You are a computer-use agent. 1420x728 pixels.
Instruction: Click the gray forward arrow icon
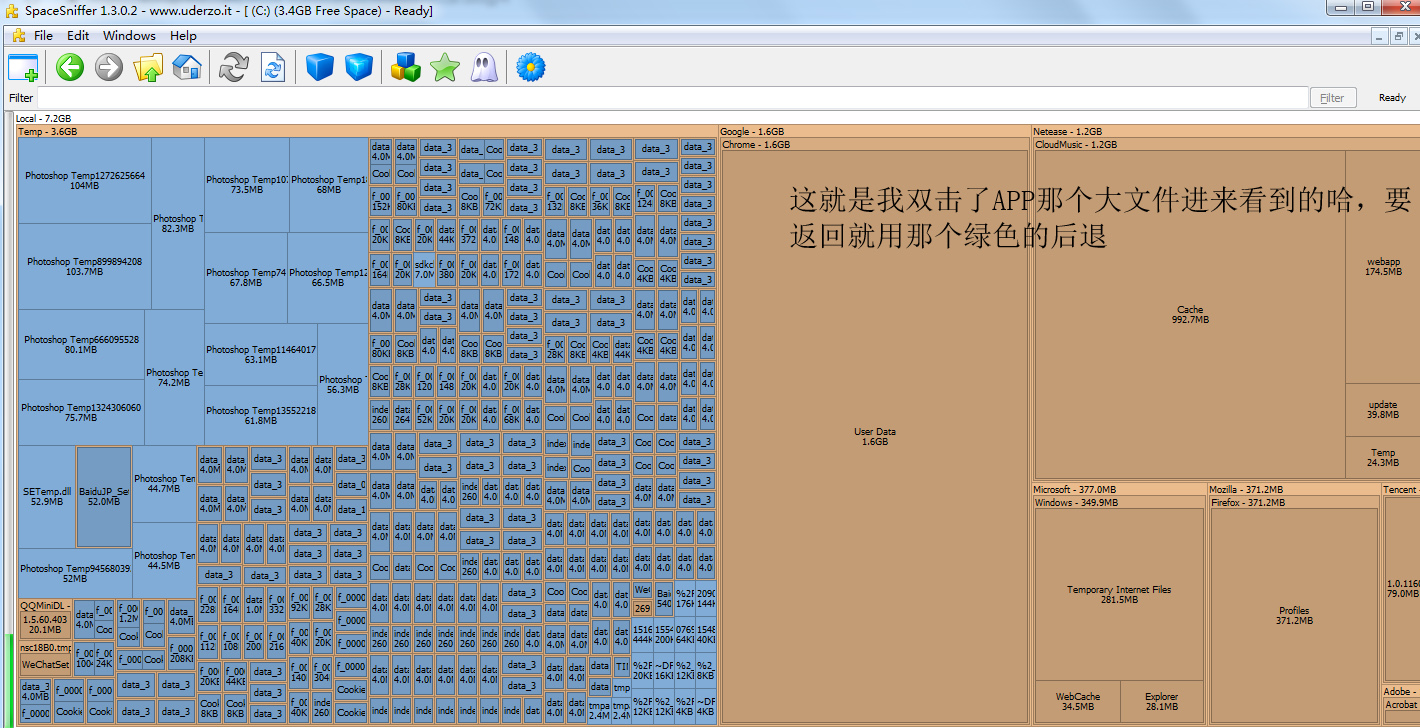(x=108, y=68)
